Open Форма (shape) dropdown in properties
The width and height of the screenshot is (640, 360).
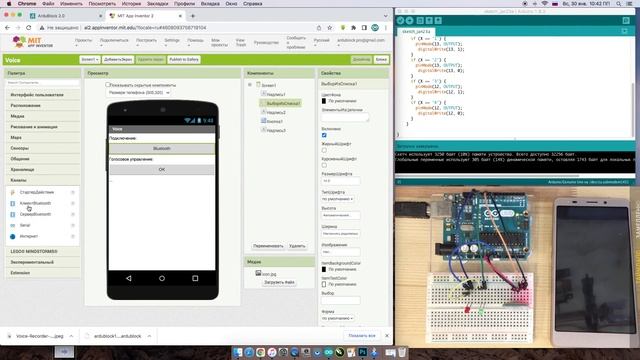338,318
